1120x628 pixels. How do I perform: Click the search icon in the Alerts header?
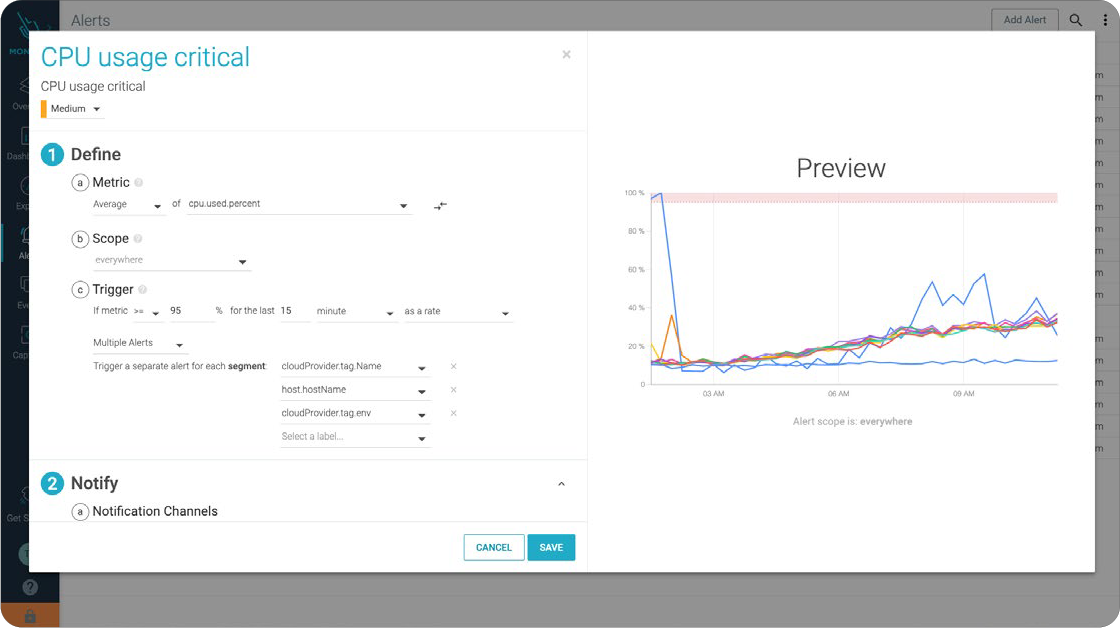coord(1076,20)
